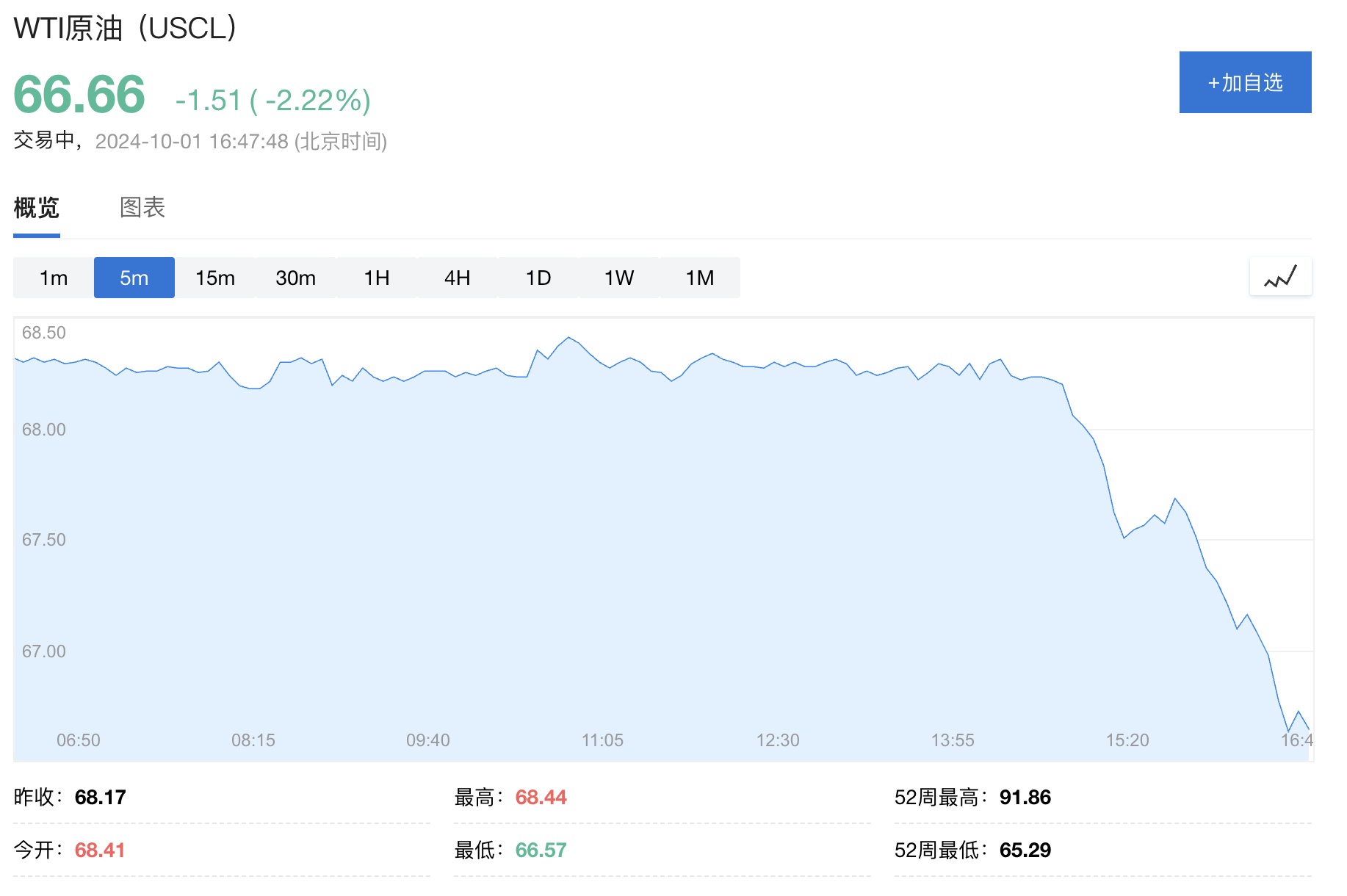Click the 68.00 price axis label
Image resolution: width=1347 pixels, height=896 pixels.
(44, 430)
